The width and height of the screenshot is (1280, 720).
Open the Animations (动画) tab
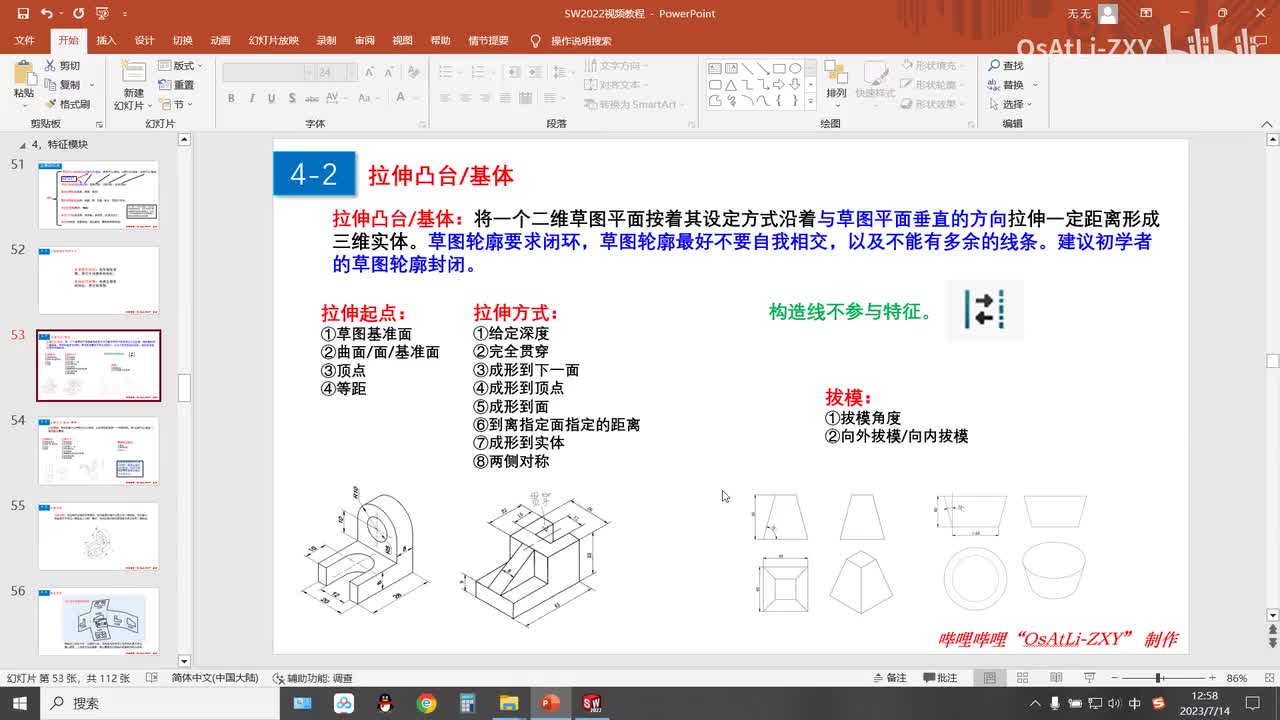point(221,41)
